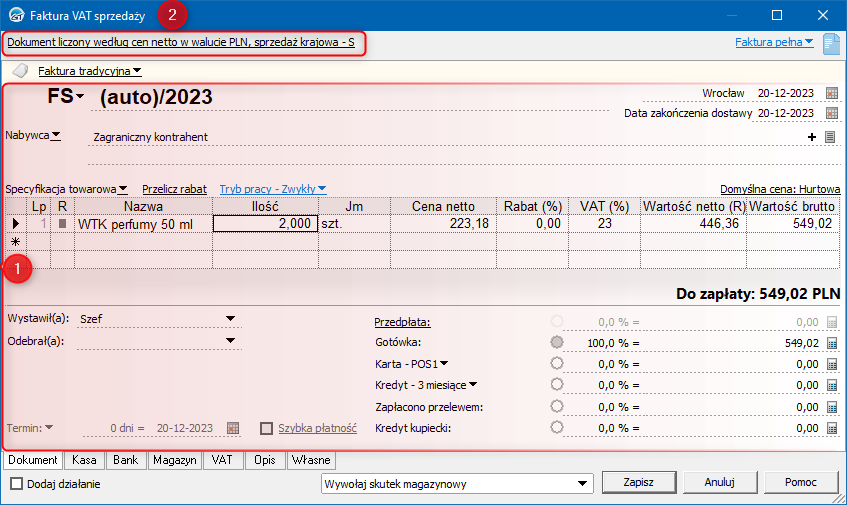Expand the Faktura tradycyjna dropdown
This screenshot has height=505, width=847.
90,71
